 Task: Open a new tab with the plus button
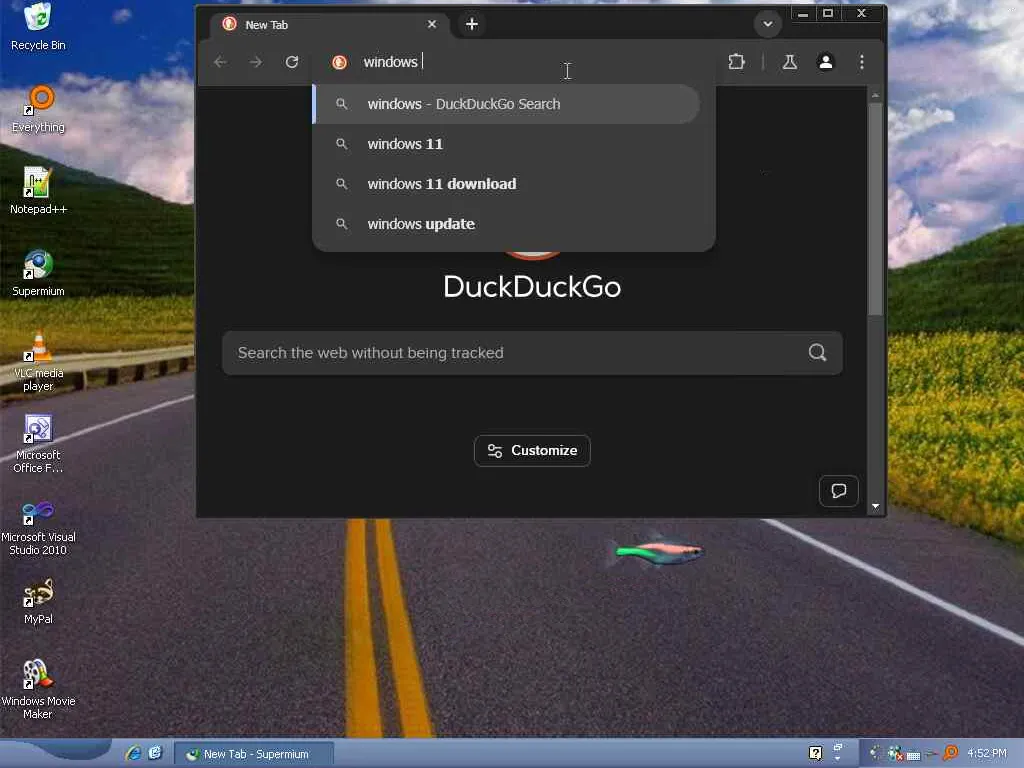coord(472,24)
